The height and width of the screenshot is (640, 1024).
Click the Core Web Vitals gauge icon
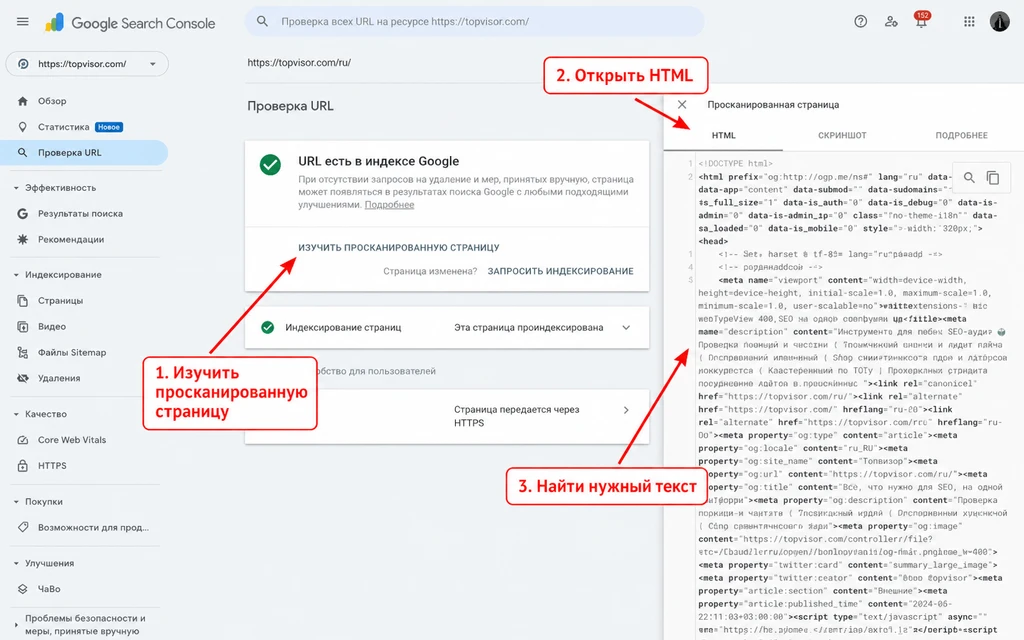[x=23, y=440]
